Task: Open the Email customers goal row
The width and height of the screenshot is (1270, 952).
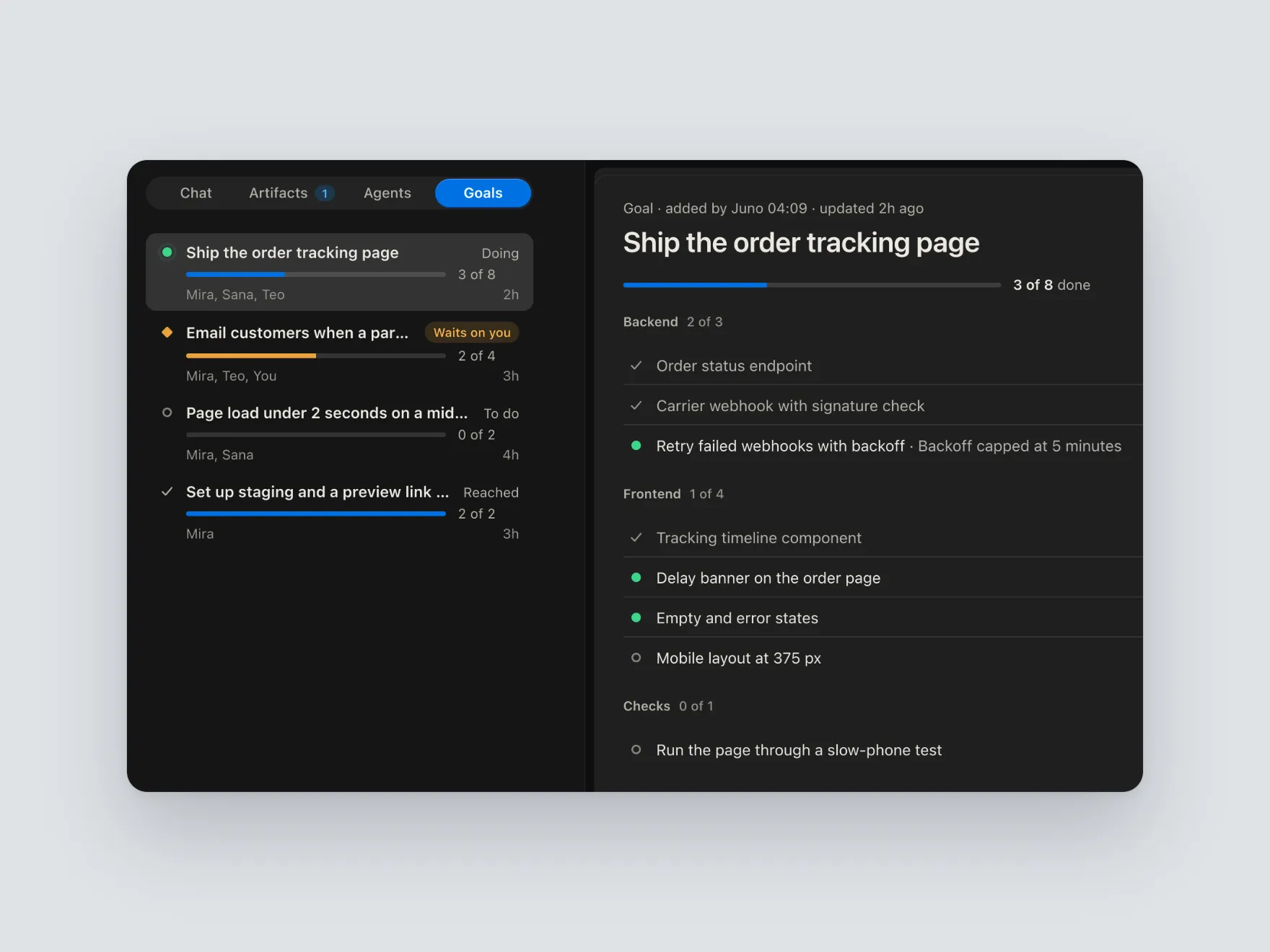Action: 339,353
